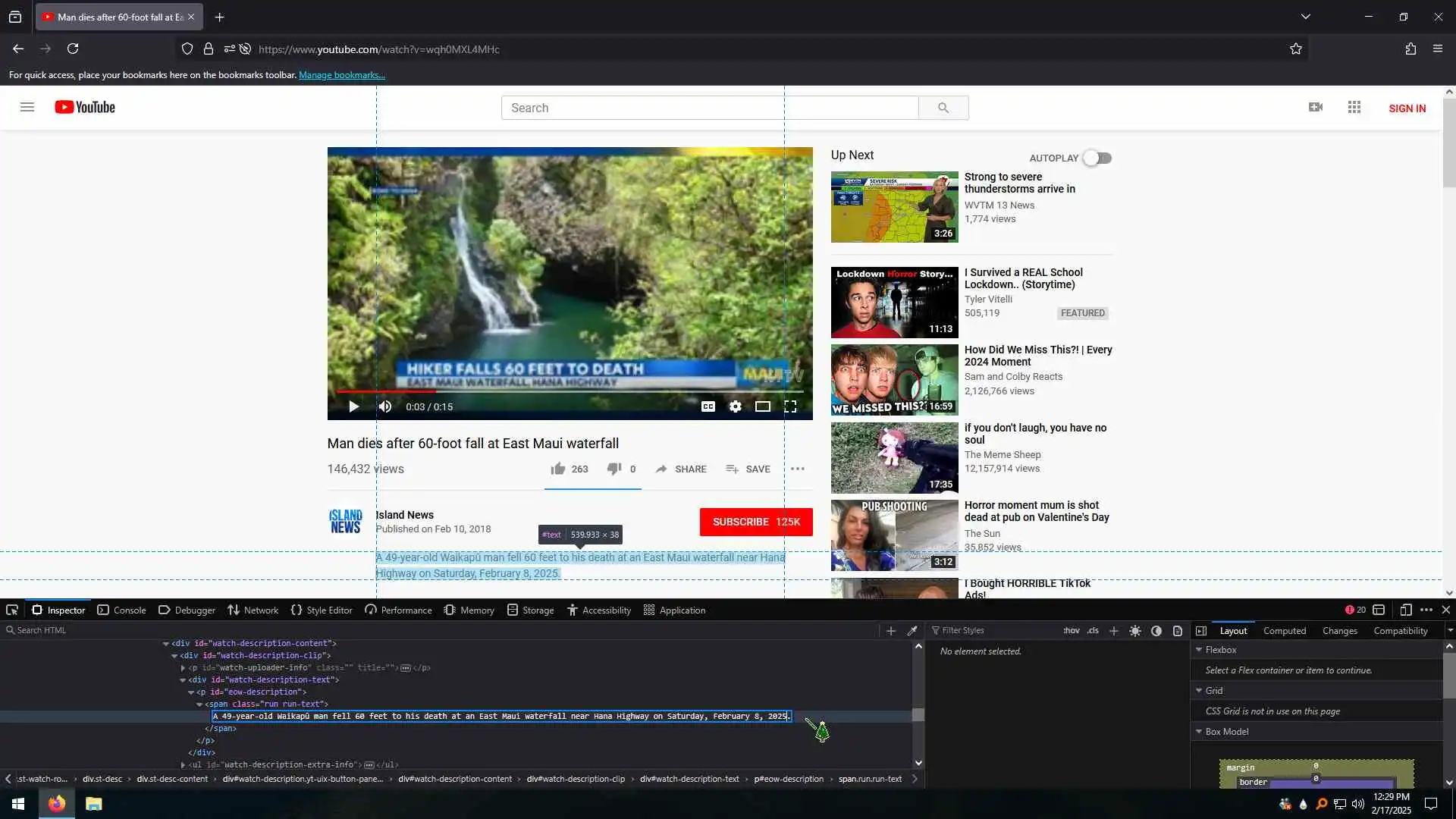The image size is (1456, 819).
Task: Toggle the :hov pseudo-class panel
Action: point(1072,630)
